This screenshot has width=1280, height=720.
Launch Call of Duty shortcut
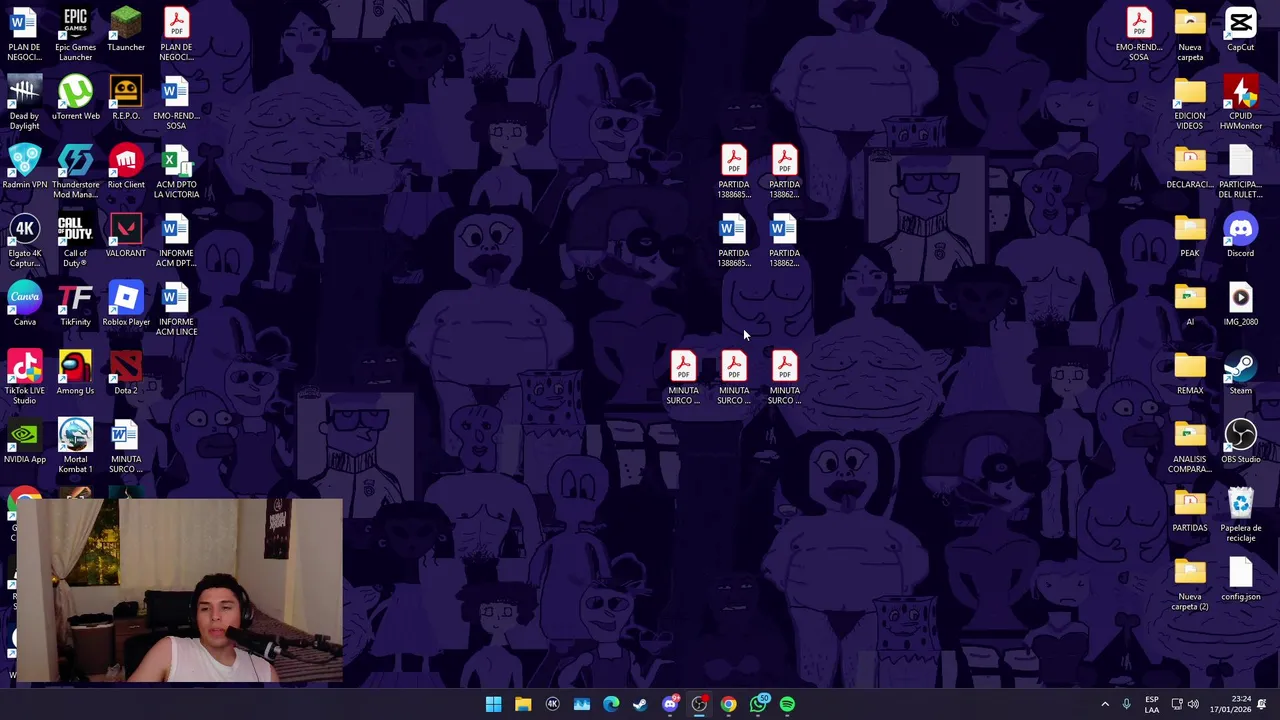point(75,241)
